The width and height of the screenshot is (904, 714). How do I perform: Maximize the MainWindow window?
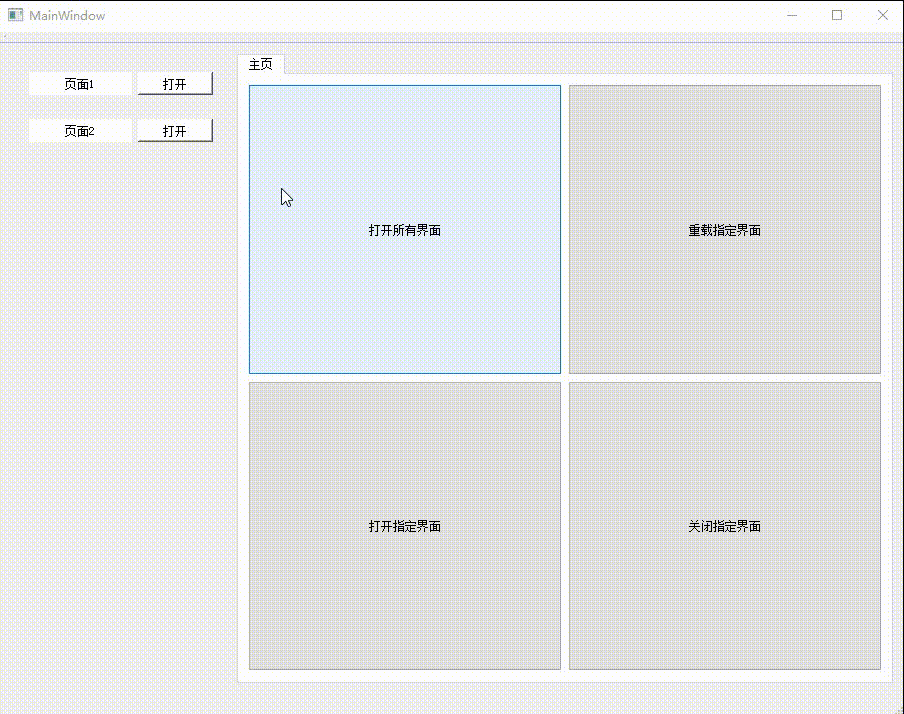[837, 16]
